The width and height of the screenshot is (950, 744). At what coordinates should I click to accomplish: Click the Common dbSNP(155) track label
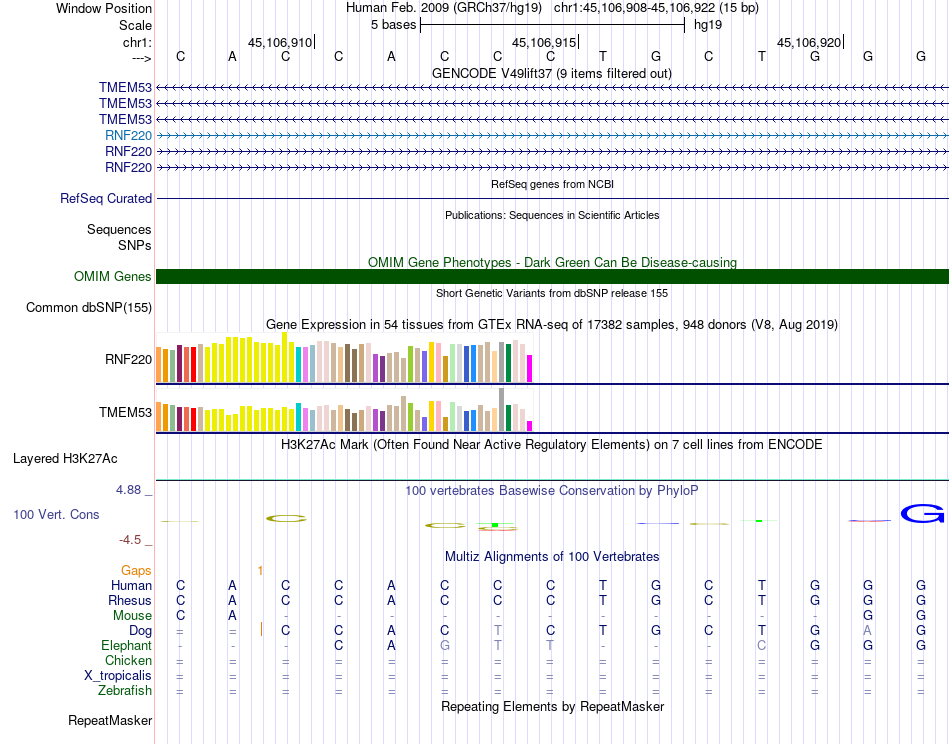click(89, 307)
